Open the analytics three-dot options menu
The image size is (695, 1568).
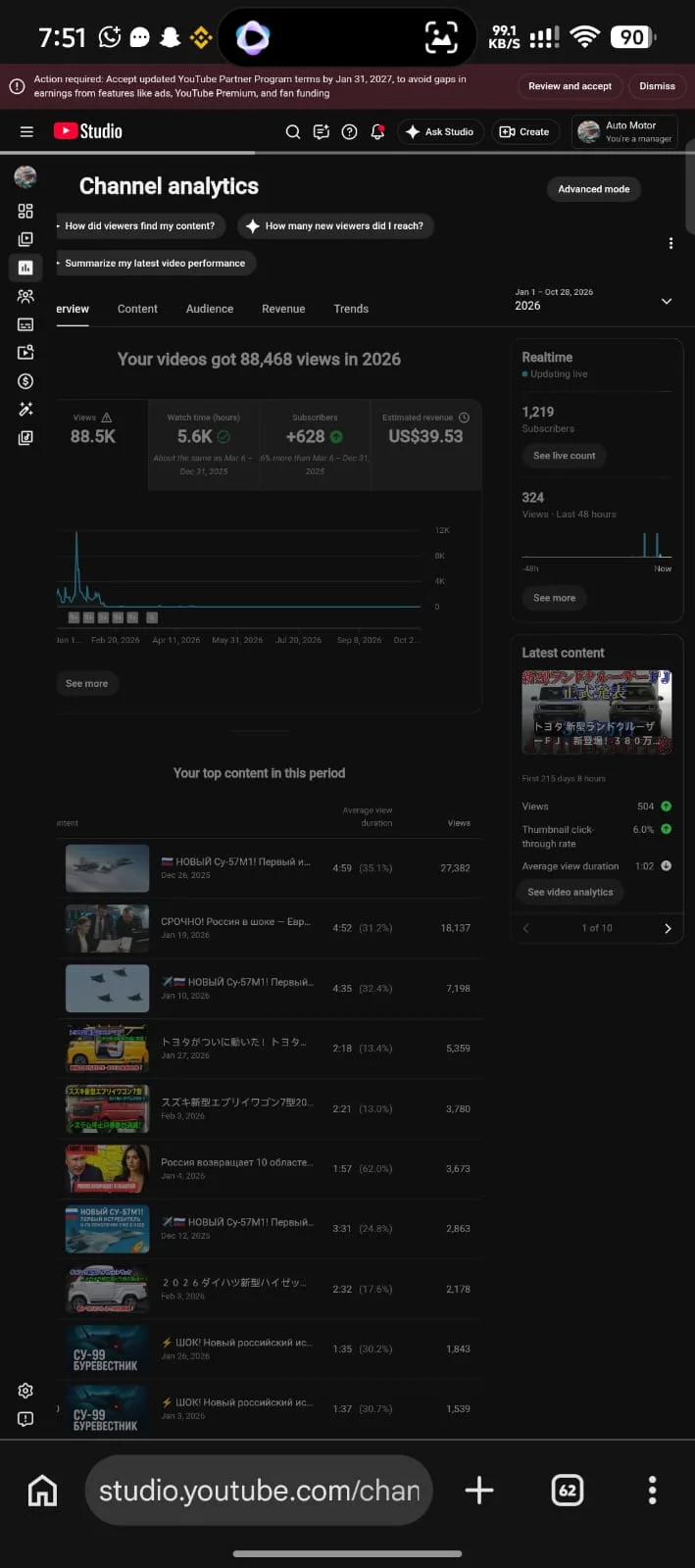[x=670, y=243]
